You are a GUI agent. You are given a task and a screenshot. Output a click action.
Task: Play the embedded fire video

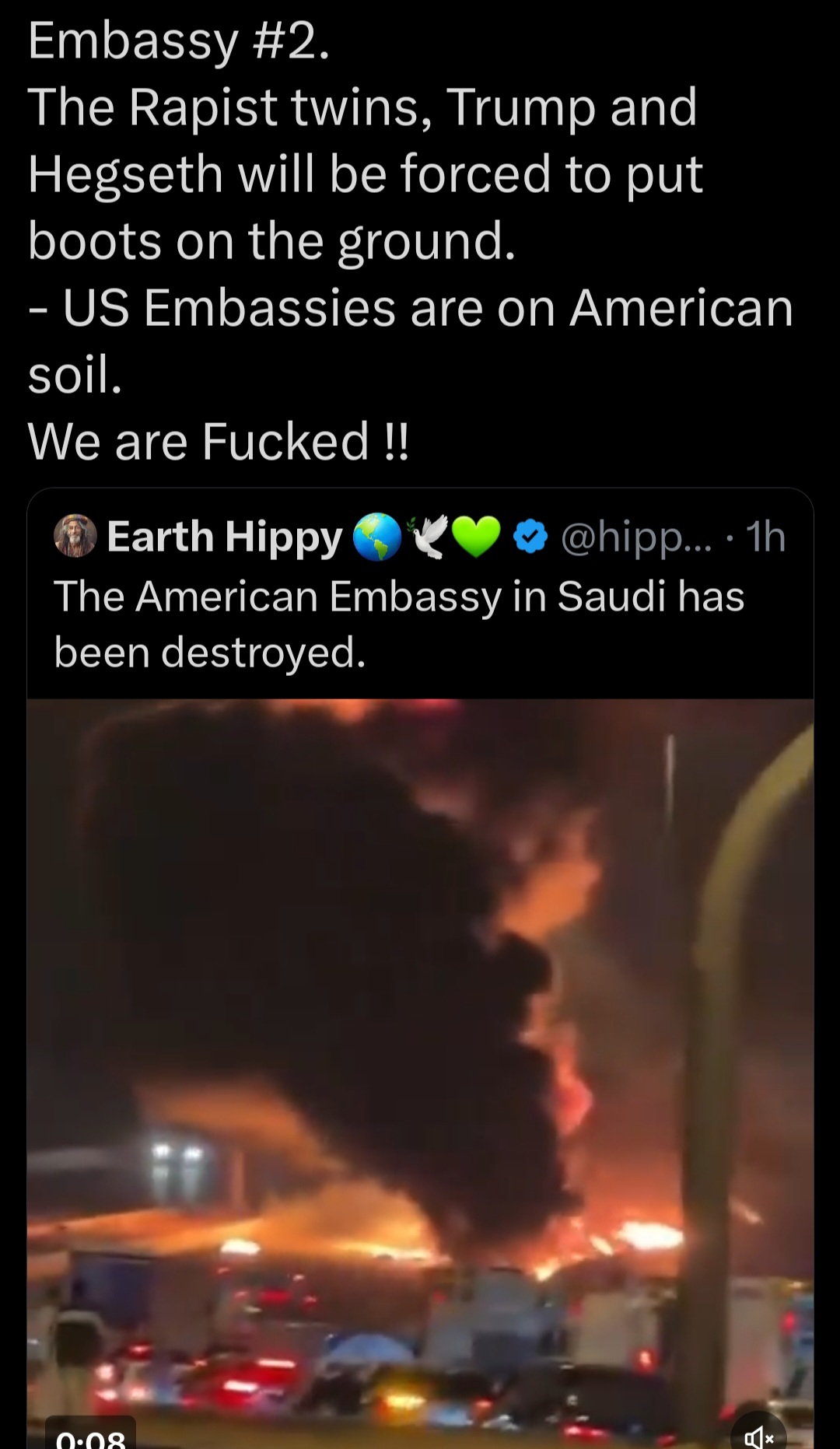[x=420, y=1073]
